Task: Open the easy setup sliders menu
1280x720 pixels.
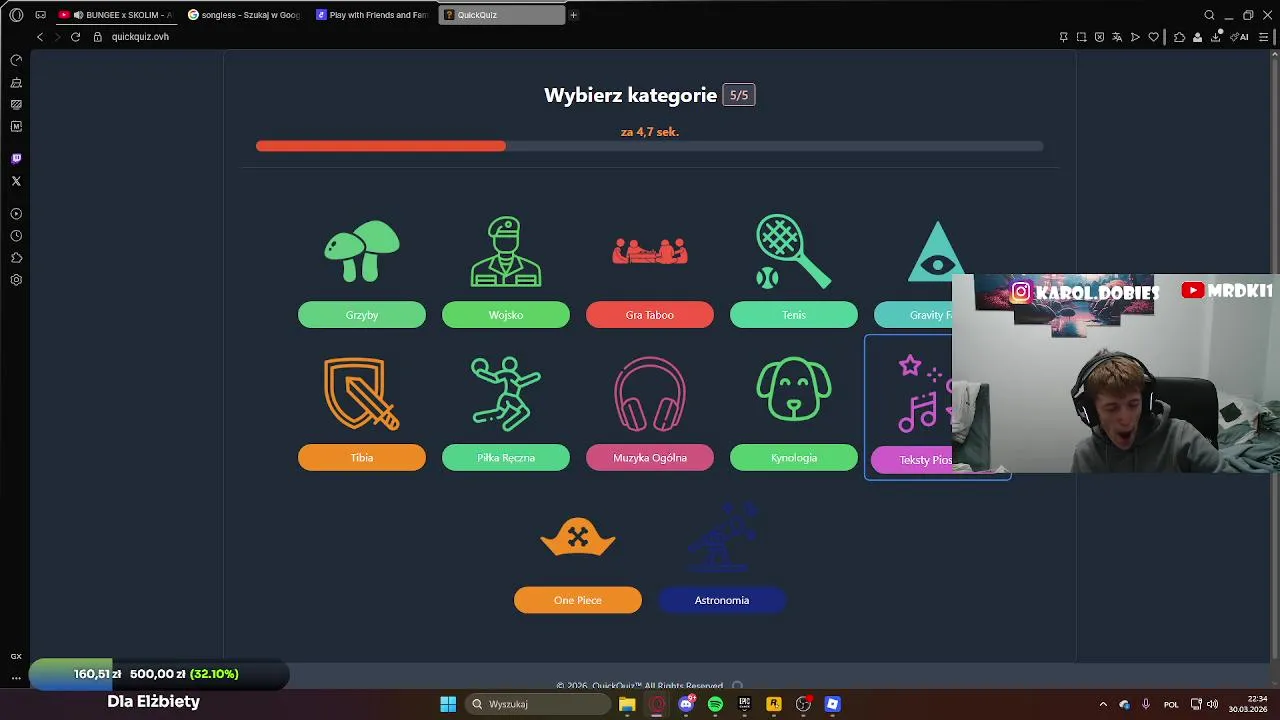Action: [1263, 37]
